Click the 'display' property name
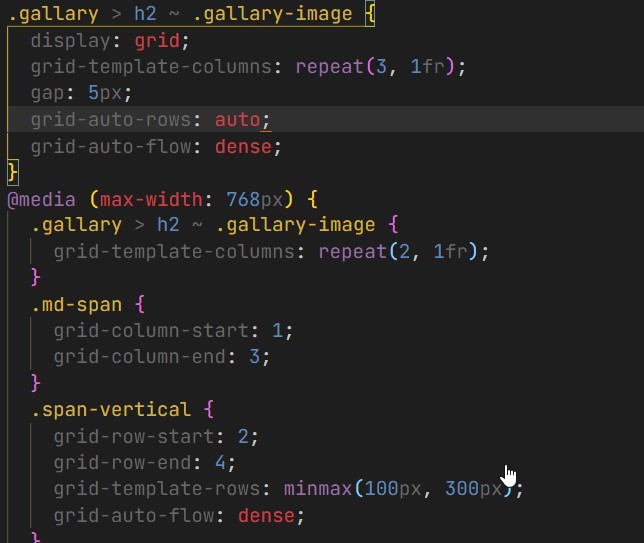This screenshot has width=644, height=543. [x=70, y=41]
